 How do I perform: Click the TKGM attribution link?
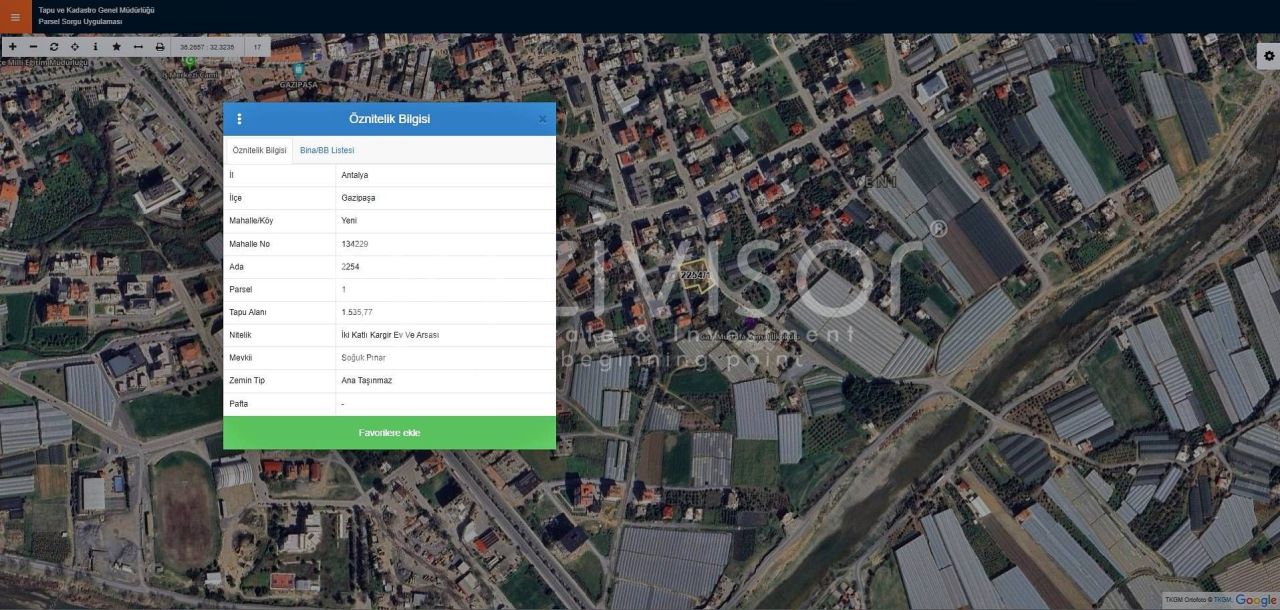pos(1222,600)
